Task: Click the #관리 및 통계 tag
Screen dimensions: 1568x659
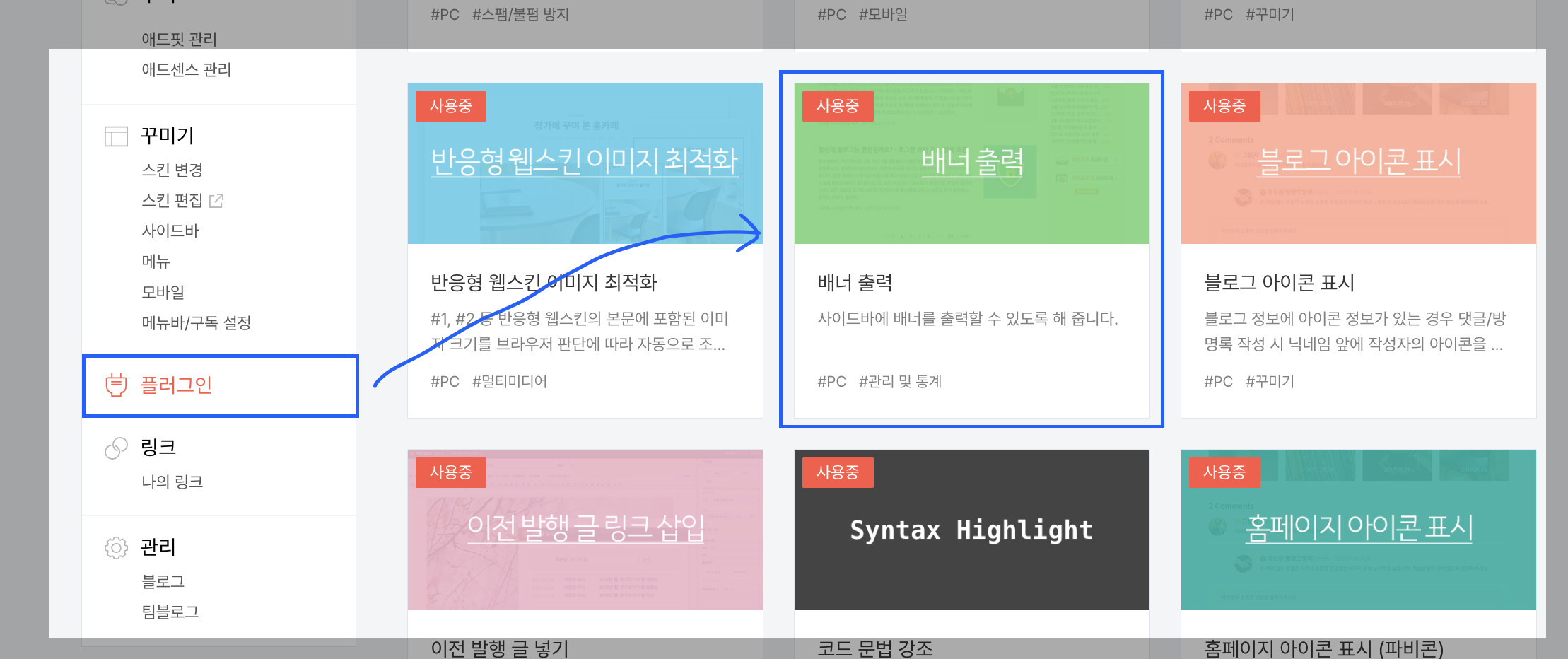Action: coord(900,382)
